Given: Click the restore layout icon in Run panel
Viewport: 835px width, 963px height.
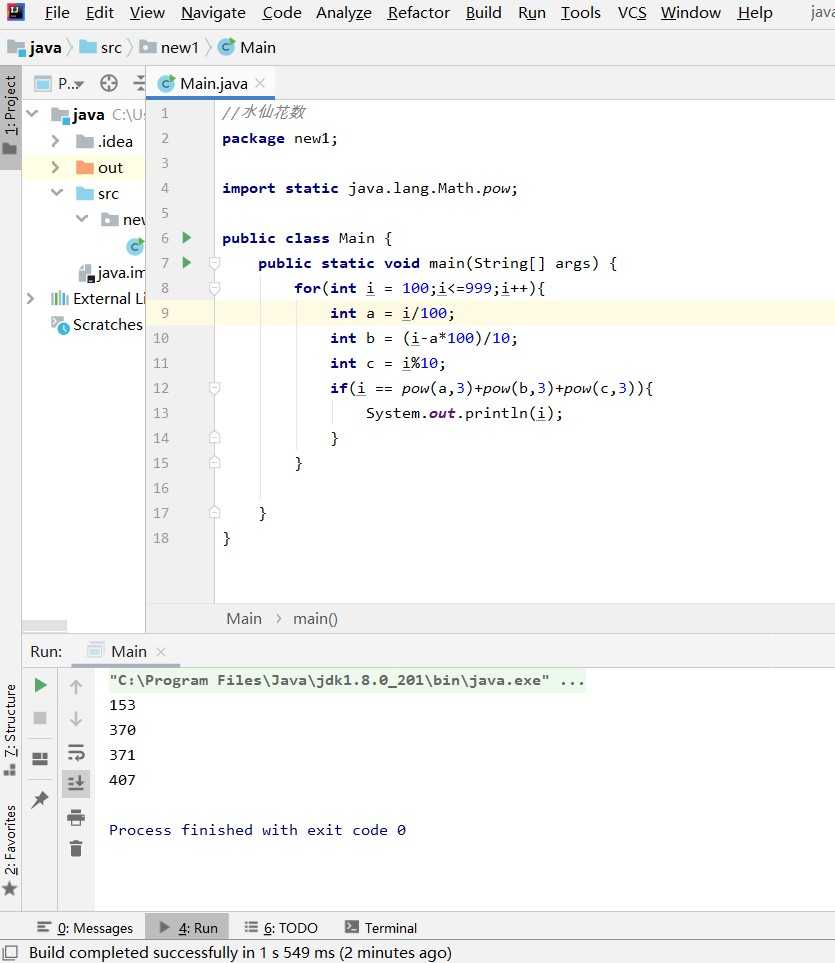Looking at the screenshot, I should click(x=41, y=759).
